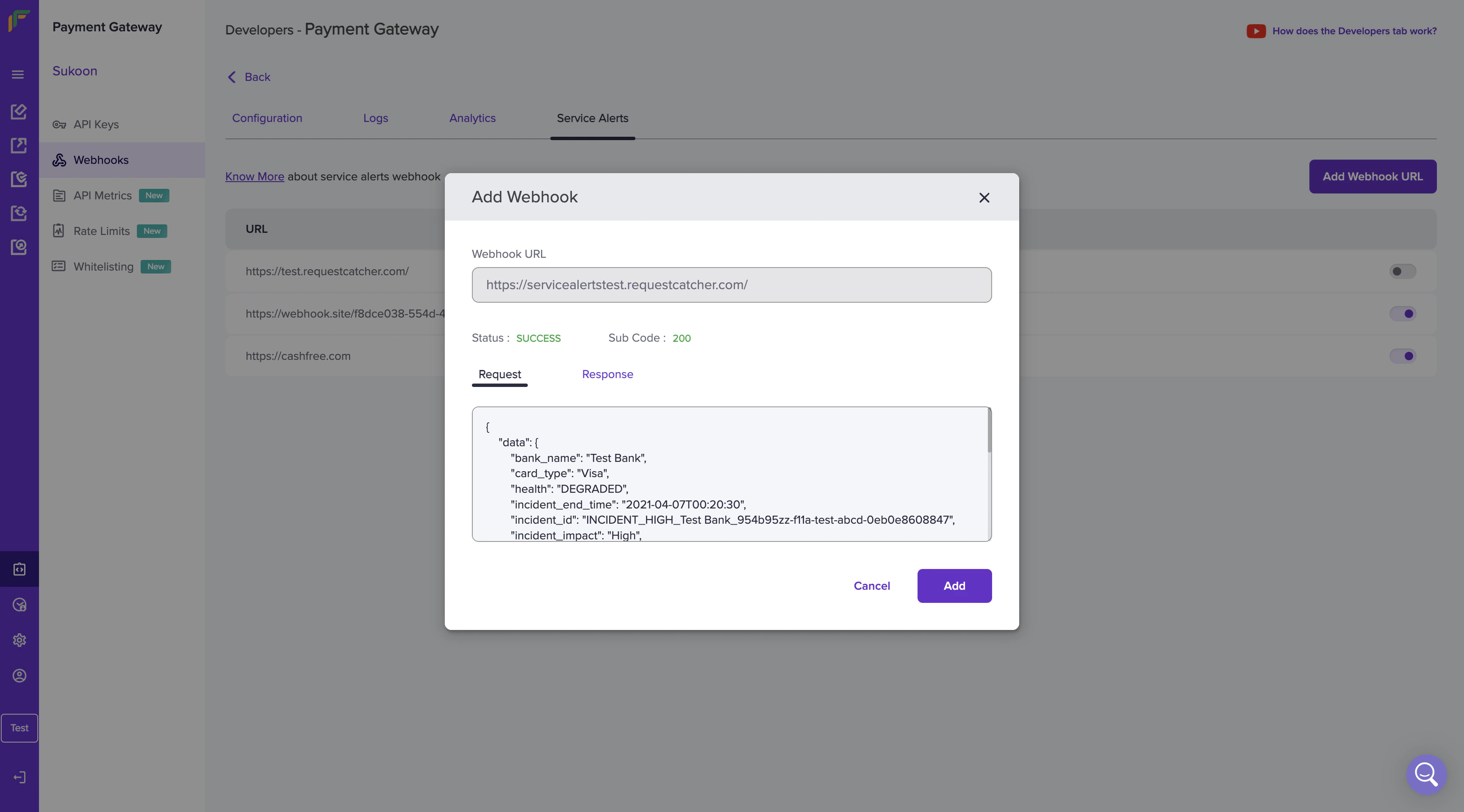Open the Know More link
Viewport: 1464px width, 812px height.
tap(255, 177)
